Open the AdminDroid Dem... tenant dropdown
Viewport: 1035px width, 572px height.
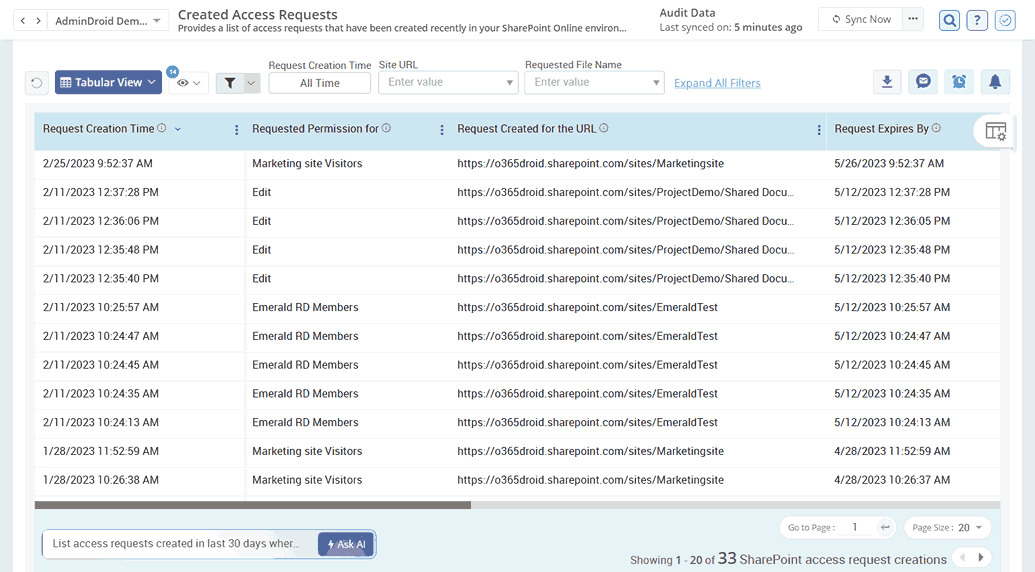pos(108,20)
